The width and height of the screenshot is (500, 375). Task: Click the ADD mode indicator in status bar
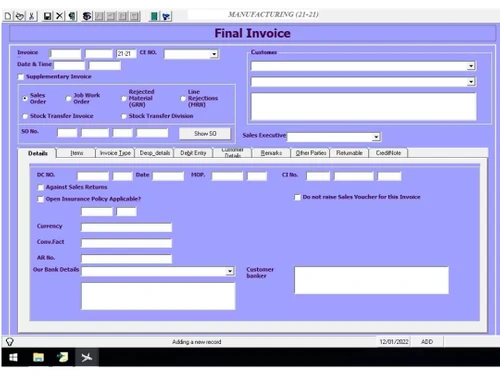click(x=427, y=342)
